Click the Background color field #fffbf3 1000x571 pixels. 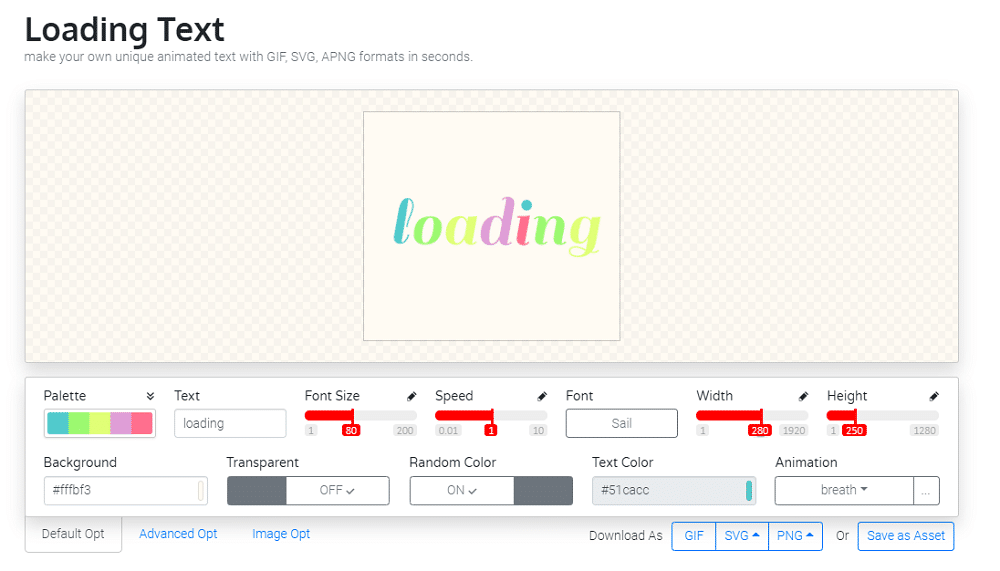[126, 490]
